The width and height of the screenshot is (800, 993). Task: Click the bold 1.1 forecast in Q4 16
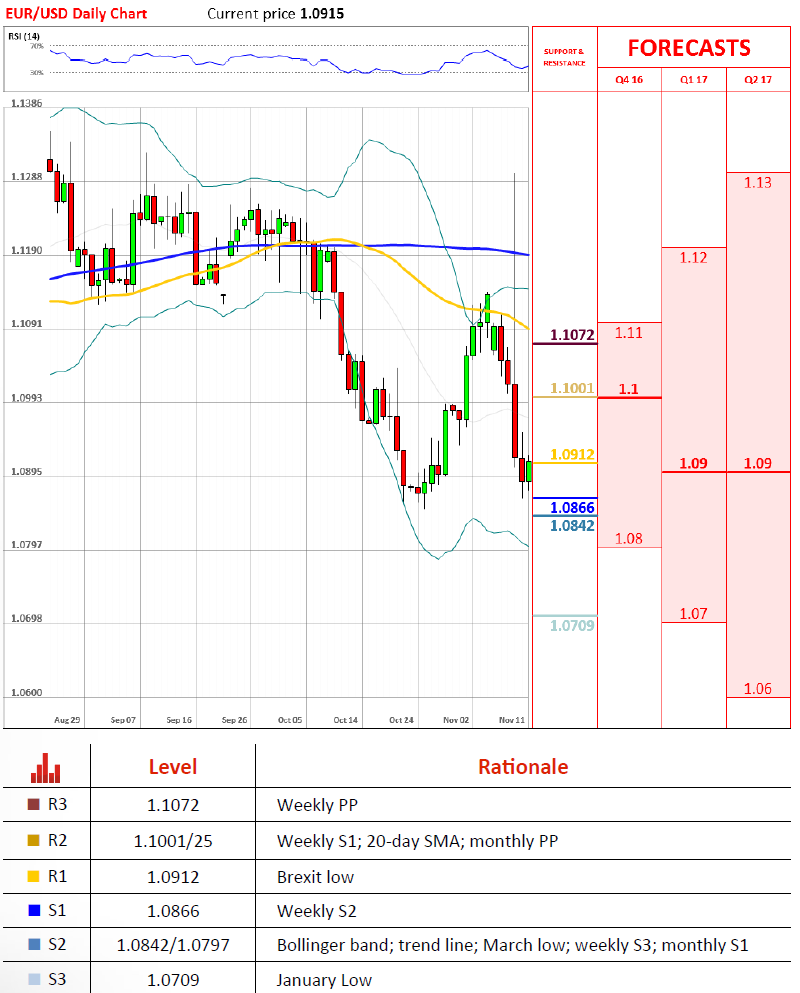628,389
